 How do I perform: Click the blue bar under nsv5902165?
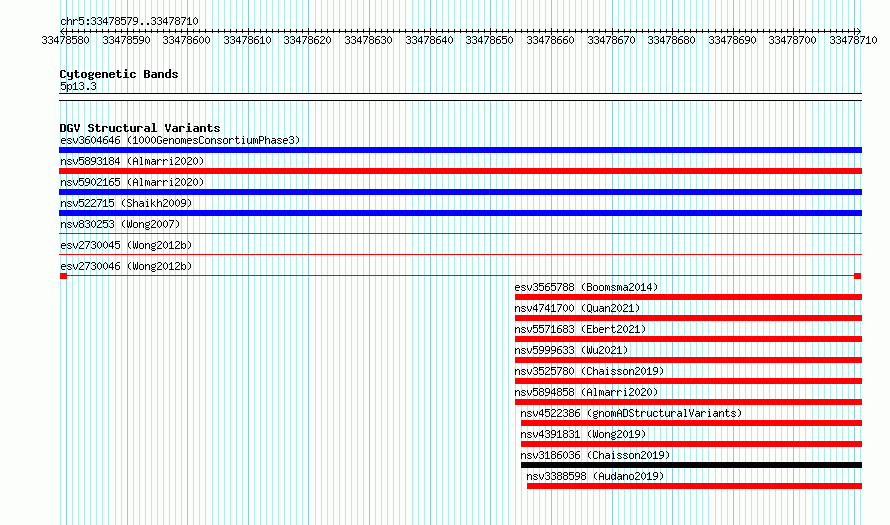coord(460,192)
